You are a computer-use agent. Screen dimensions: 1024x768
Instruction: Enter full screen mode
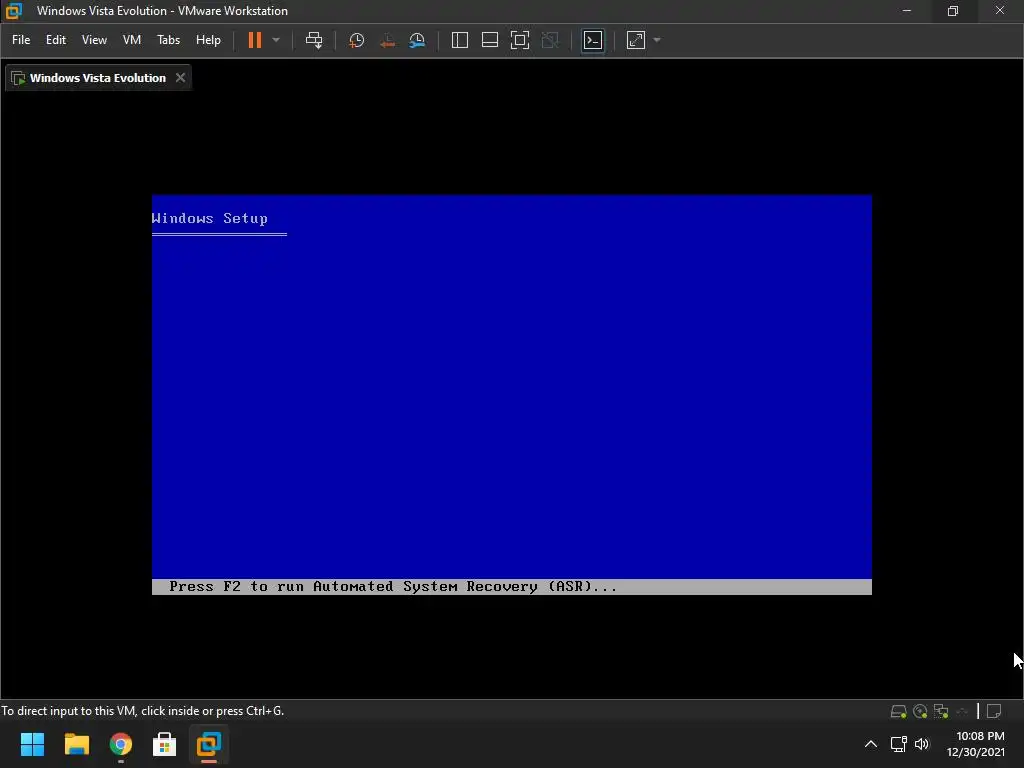pyautogui.click(x=520, y=40)
